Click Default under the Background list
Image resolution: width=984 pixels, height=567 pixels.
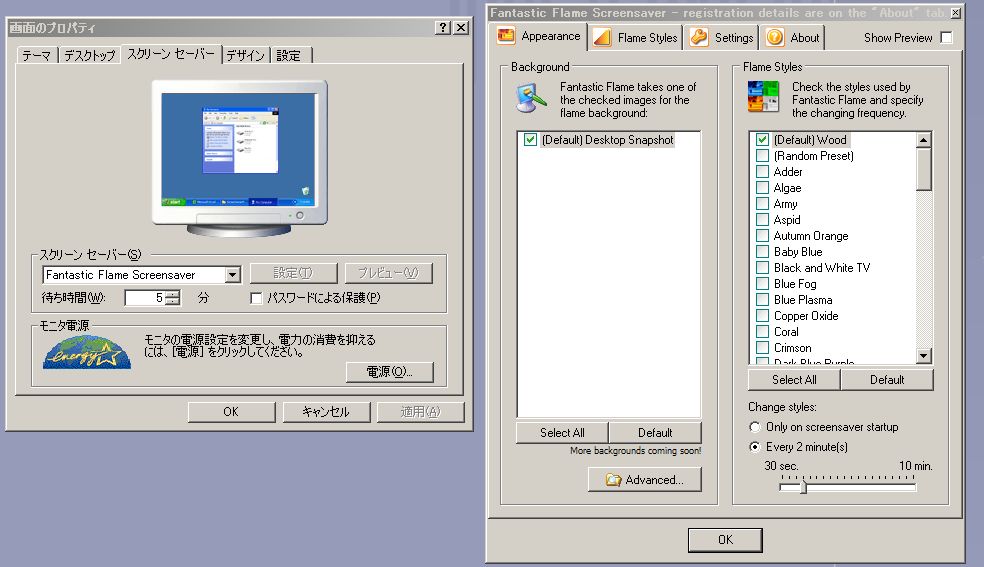[x=655, y=433]
